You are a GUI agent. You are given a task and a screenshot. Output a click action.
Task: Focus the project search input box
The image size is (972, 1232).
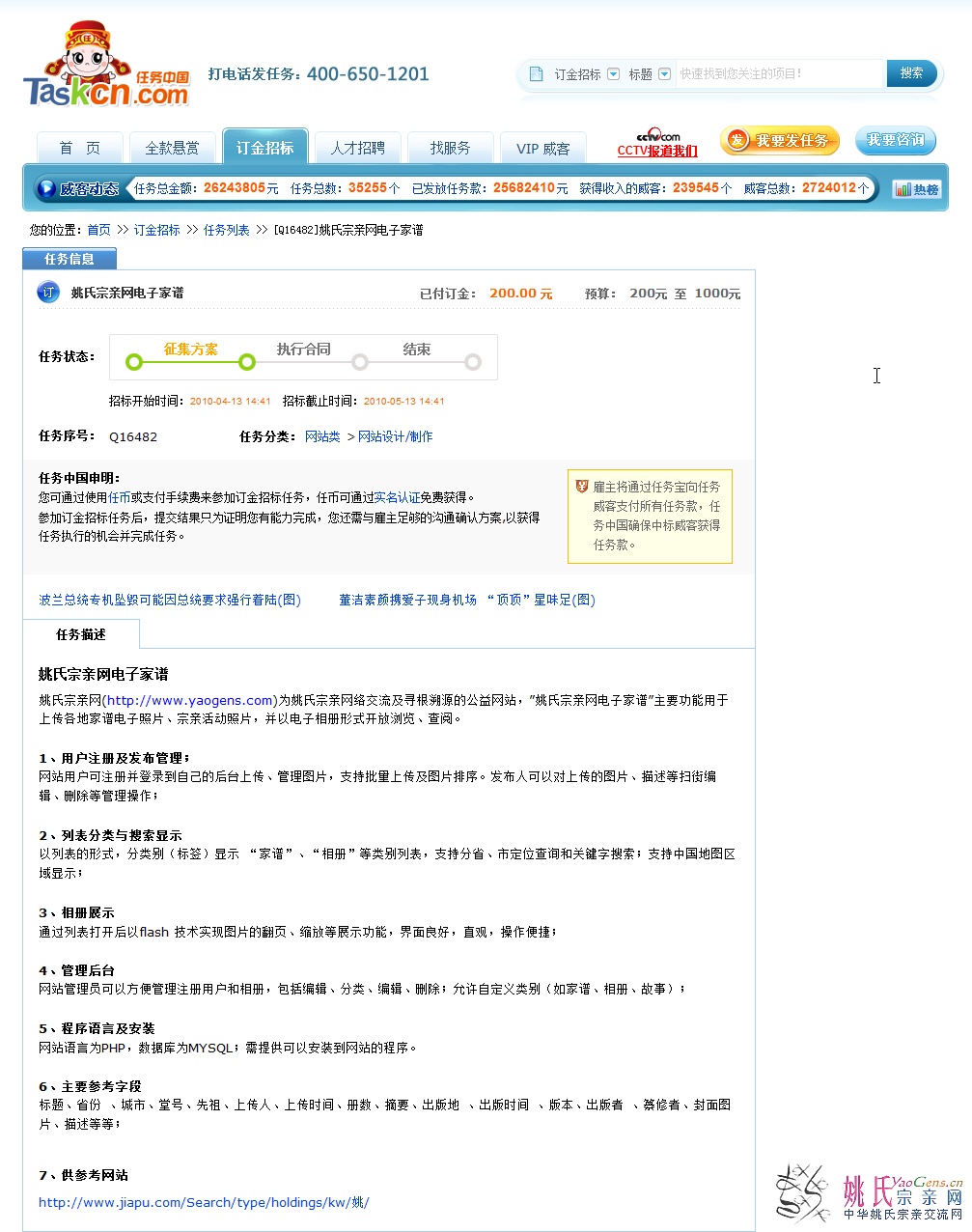pyautogui.click(x=780, y=73)
